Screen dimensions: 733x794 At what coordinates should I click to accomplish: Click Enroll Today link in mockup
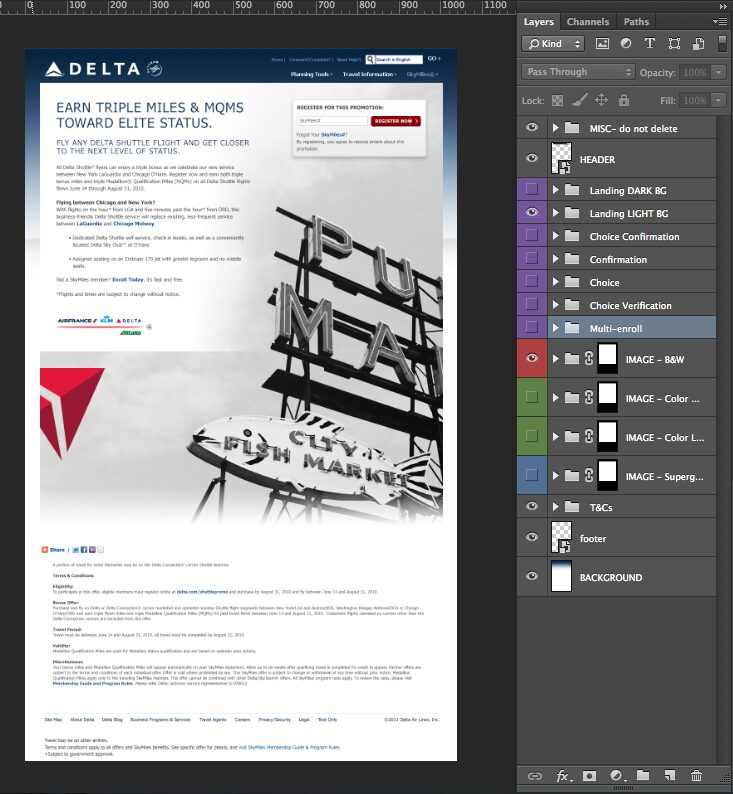(x=128, y=280)
